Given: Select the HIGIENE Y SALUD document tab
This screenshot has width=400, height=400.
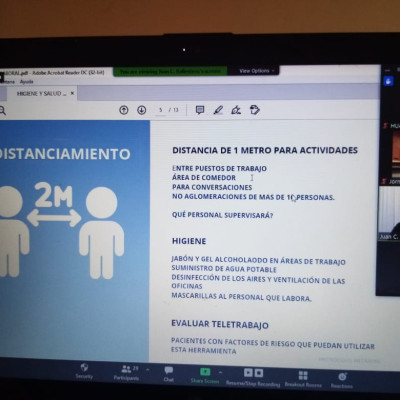Looking at the screenshot, I should [39, 94].
